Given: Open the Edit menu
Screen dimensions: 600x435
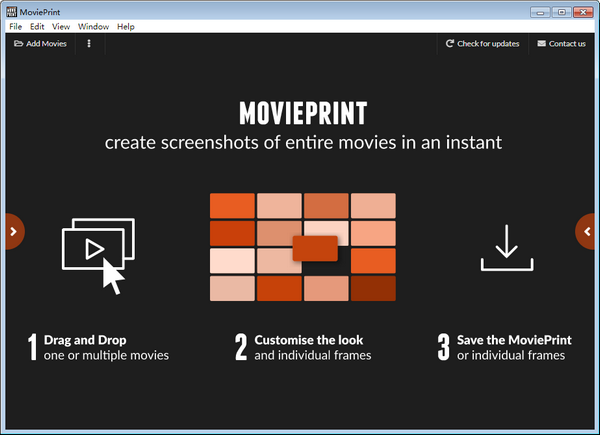Looking at the screenshot, I should pyautogui.click(x=37, y=26).
